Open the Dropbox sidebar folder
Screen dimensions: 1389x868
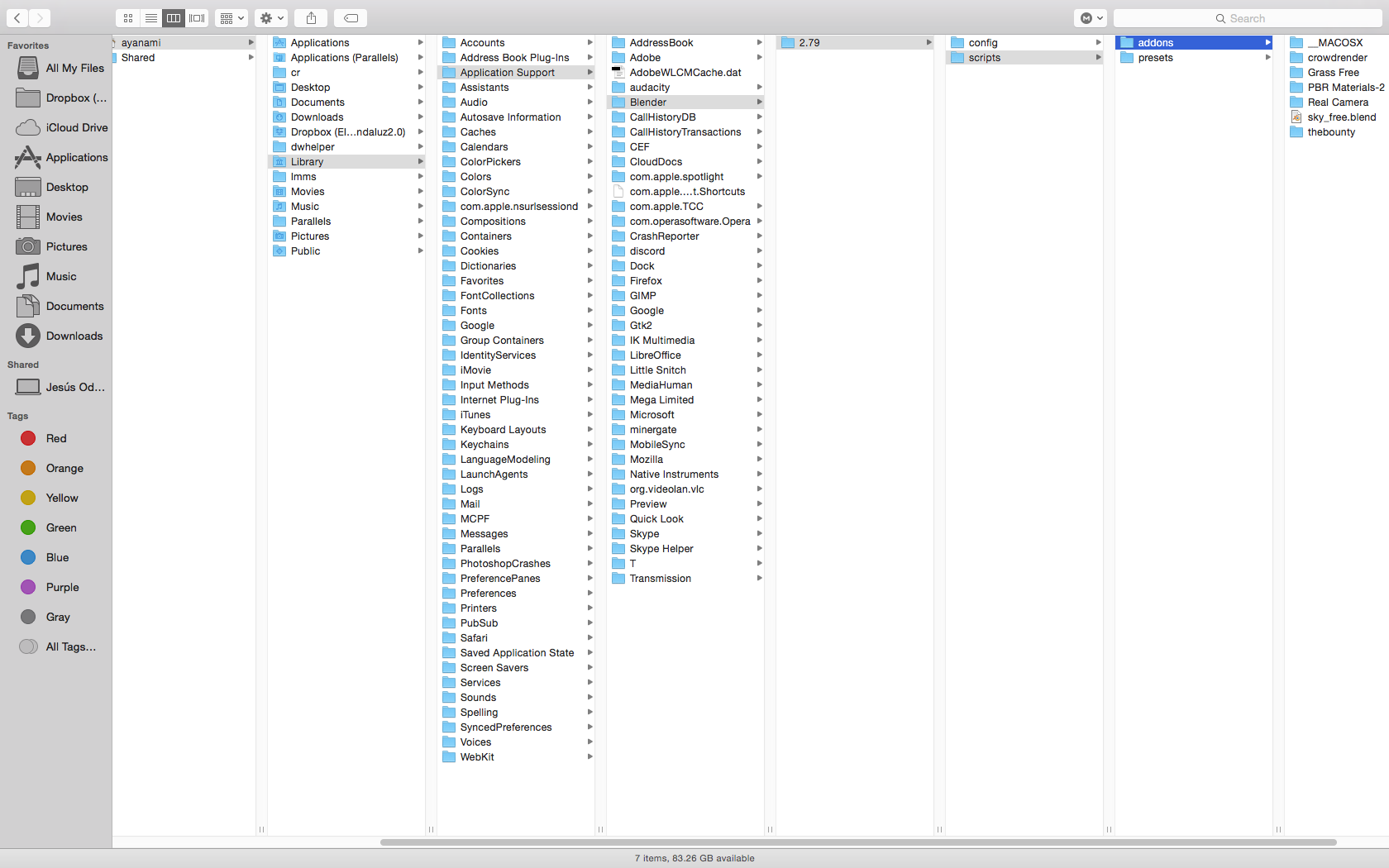56,98
